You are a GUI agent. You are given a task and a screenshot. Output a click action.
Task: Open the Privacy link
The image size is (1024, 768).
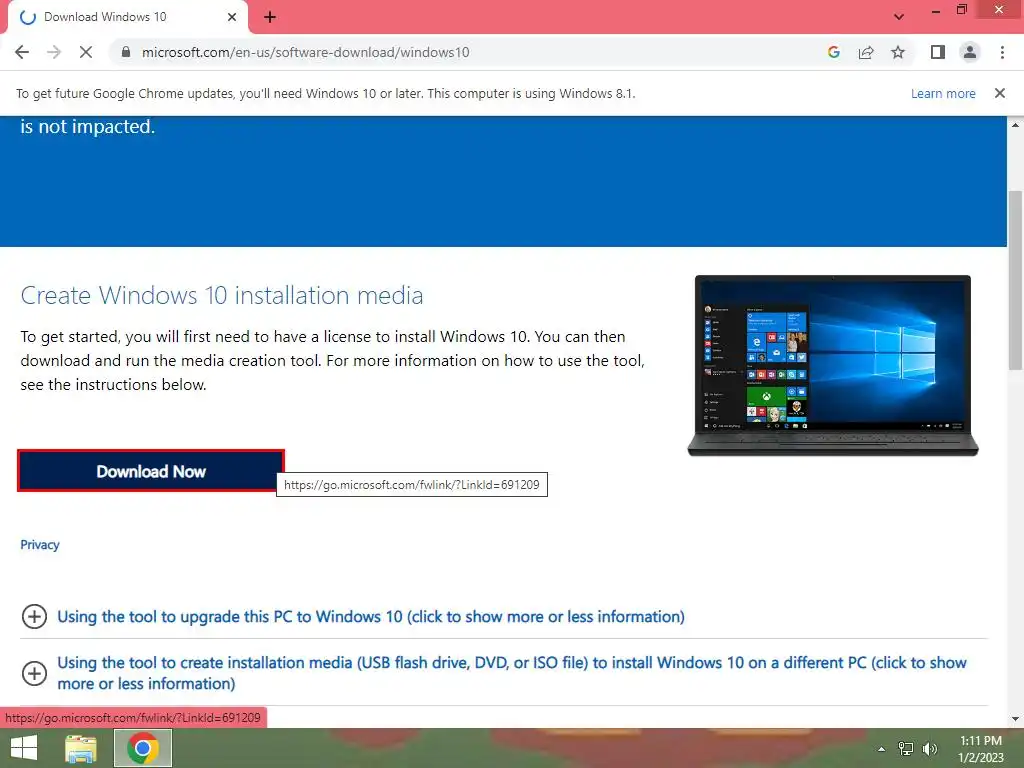(40, 545)
